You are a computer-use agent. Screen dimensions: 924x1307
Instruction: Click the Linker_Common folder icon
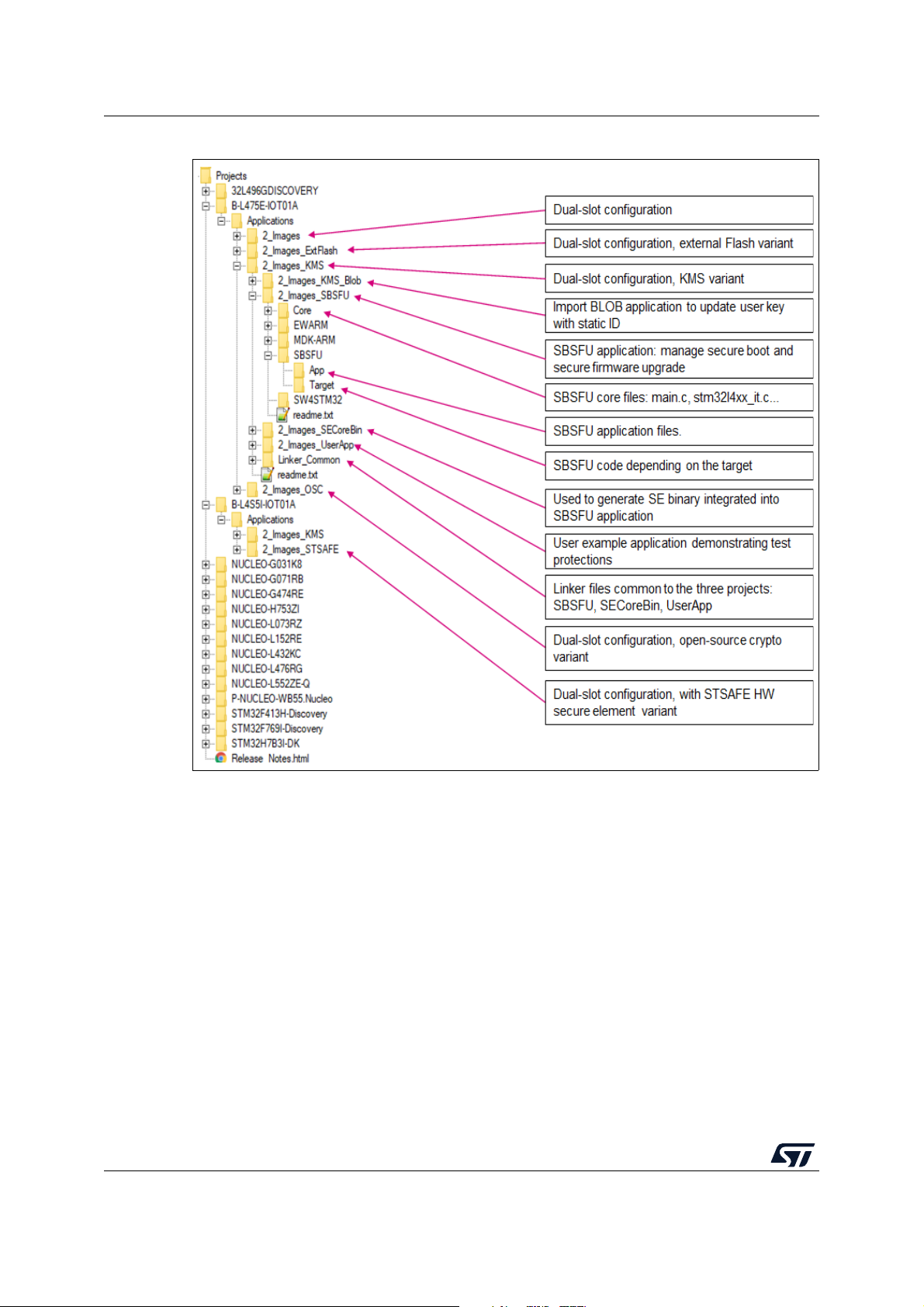(268, 460)
